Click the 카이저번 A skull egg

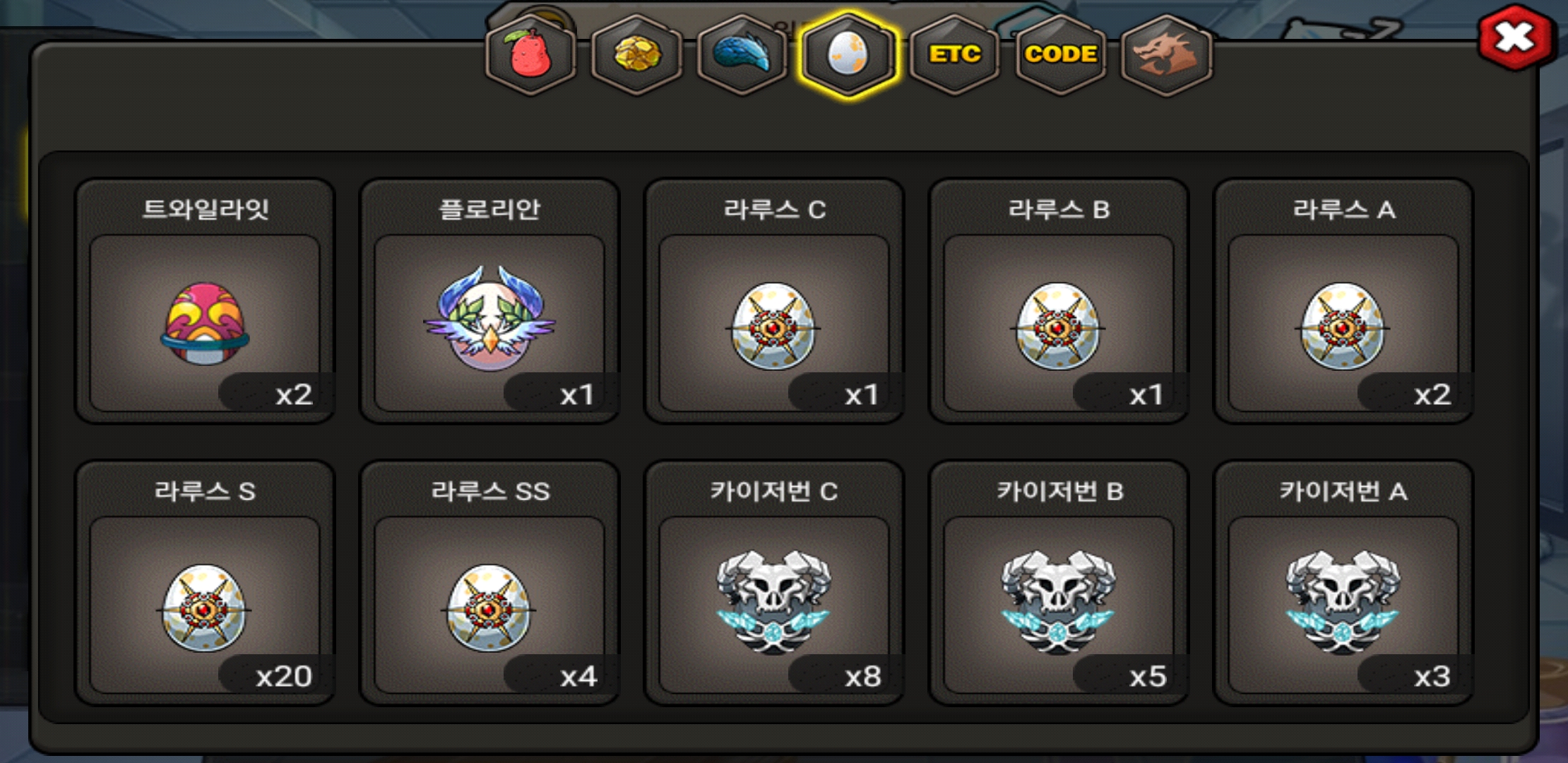[x=1343, y=603]
